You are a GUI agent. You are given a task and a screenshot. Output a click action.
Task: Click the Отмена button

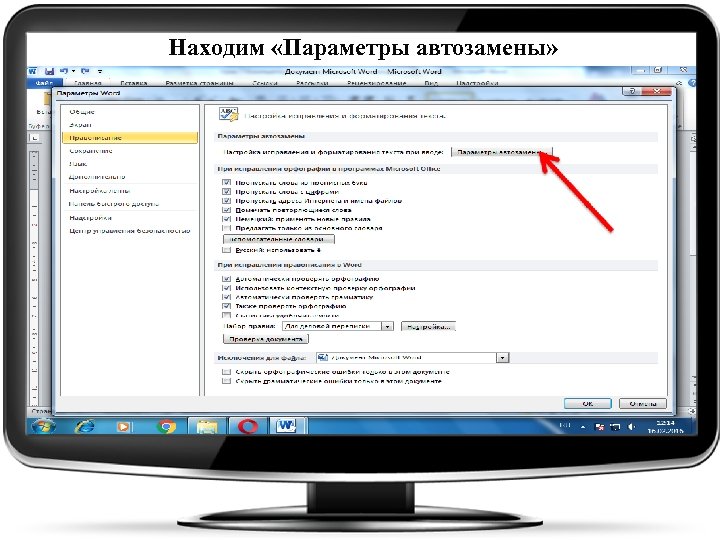pyautogui.click(x=642, y=404)
